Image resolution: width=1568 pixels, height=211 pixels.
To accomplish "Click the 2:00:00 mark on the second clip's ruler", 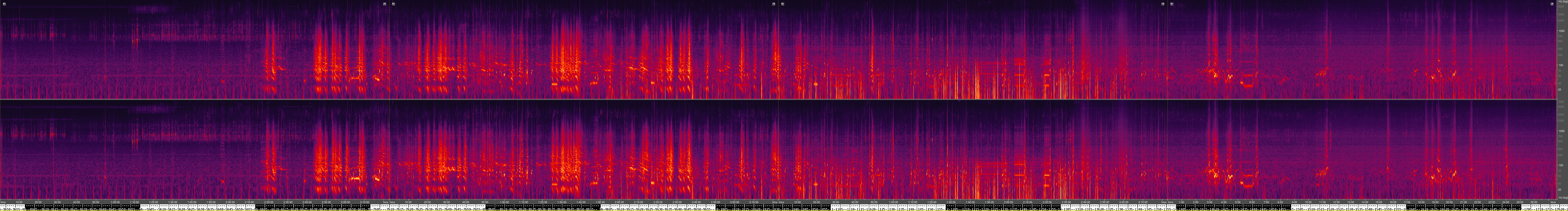I will [619, 202].
